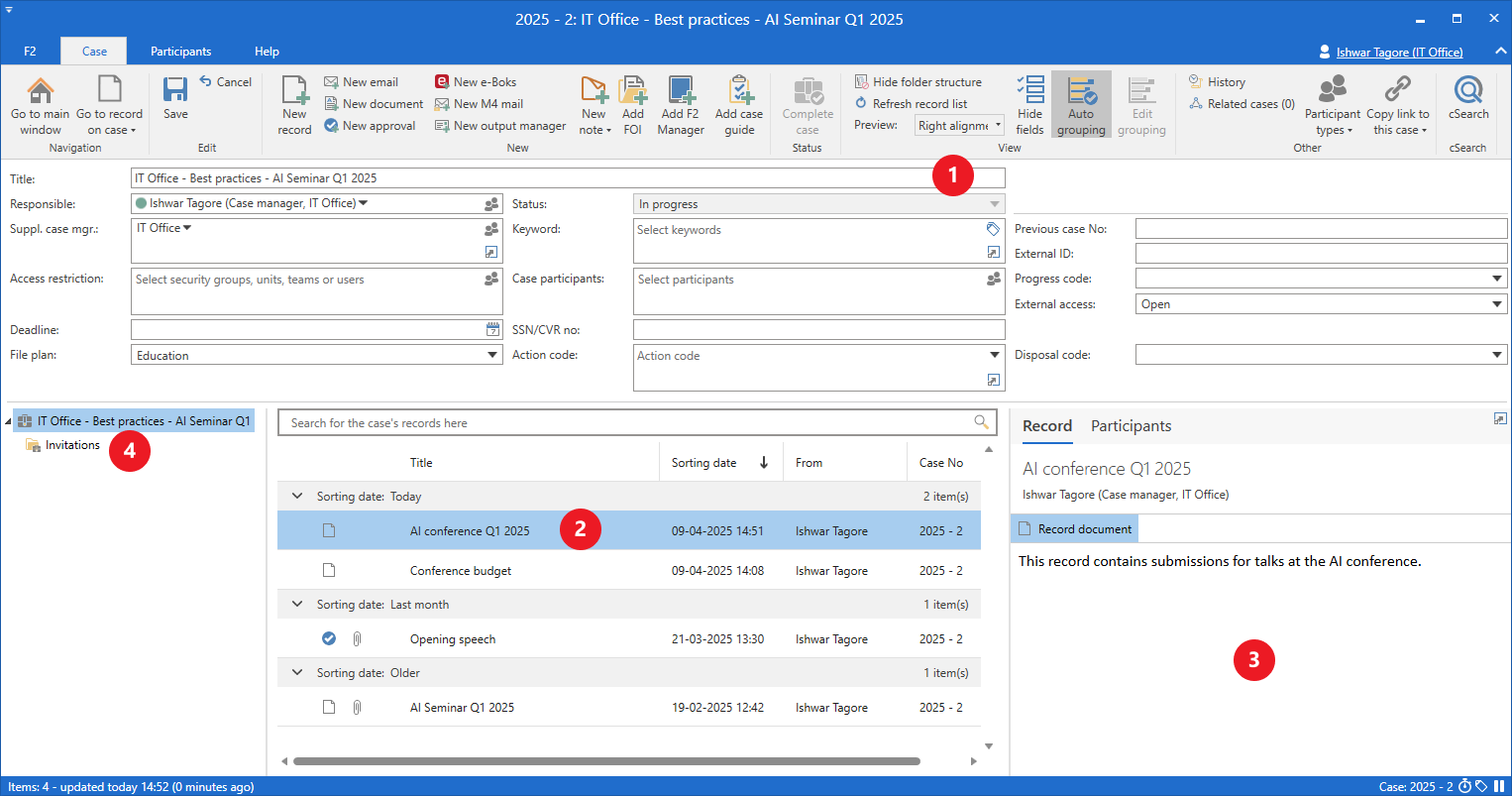
Task: Open the Deadline calendar picker
Action: coord(492,330)
